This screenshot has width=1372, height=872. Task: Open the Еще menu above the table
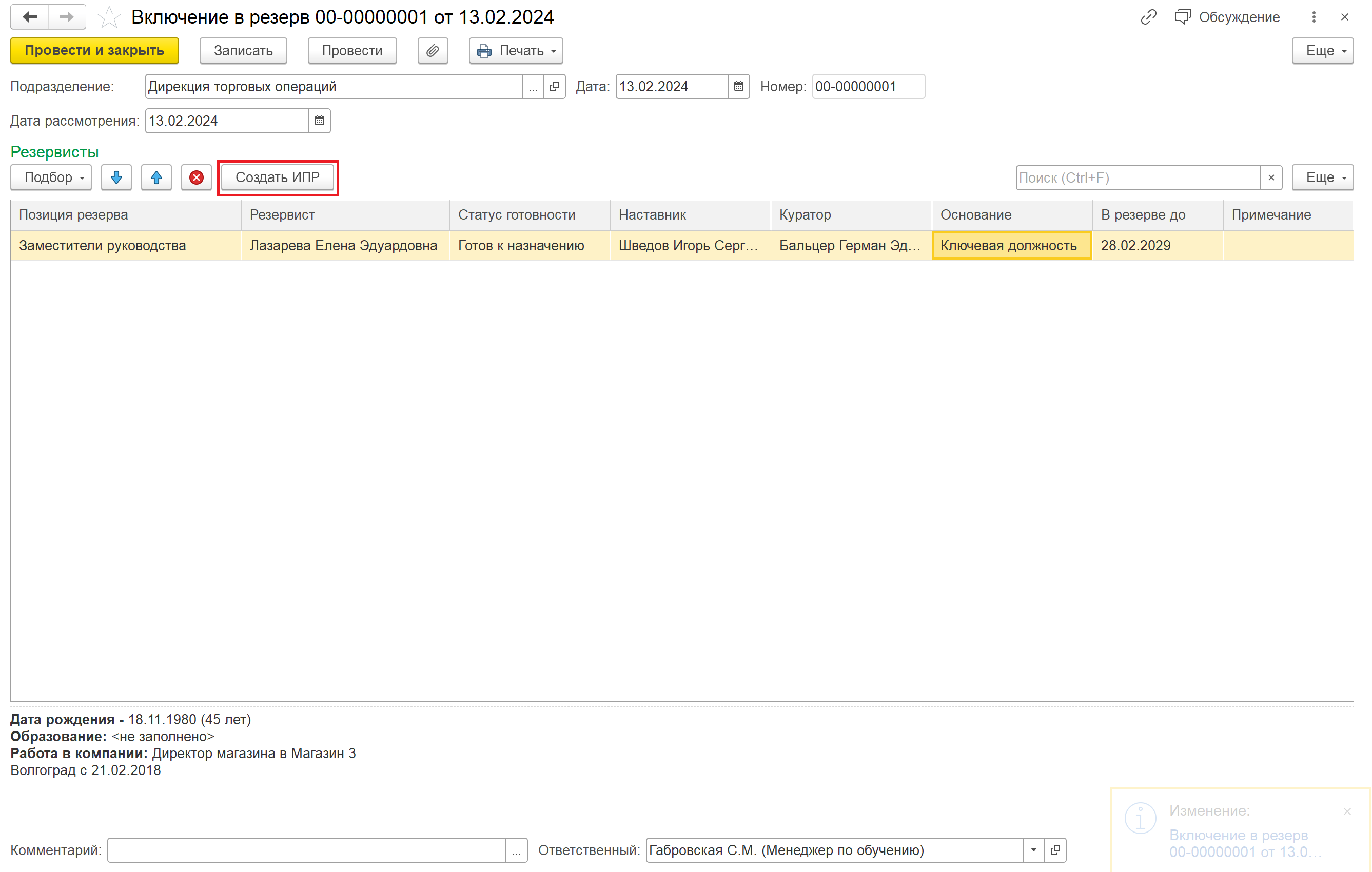1322,177
